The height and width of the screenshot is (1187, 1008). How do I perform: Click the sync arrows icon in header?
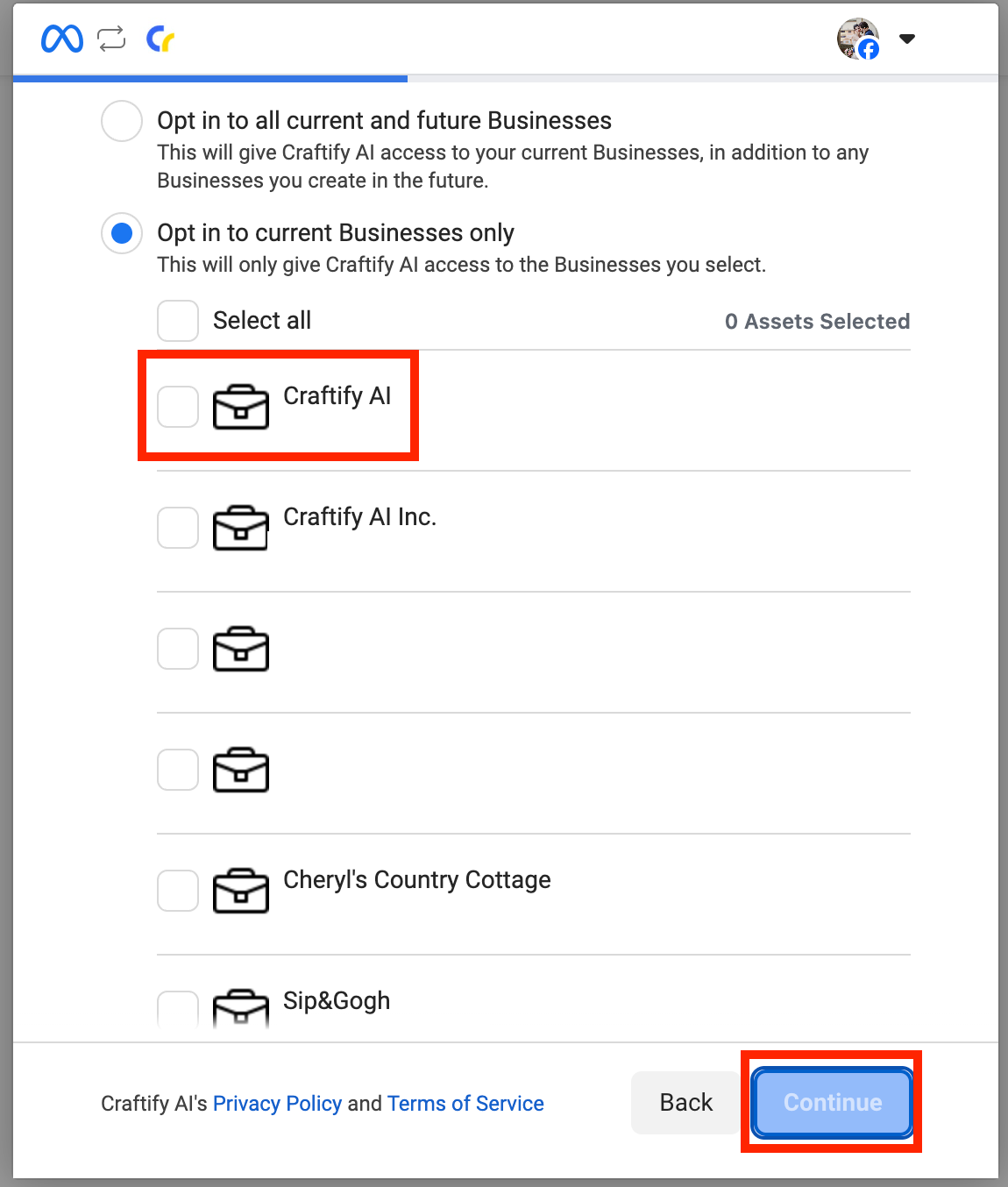112,39
